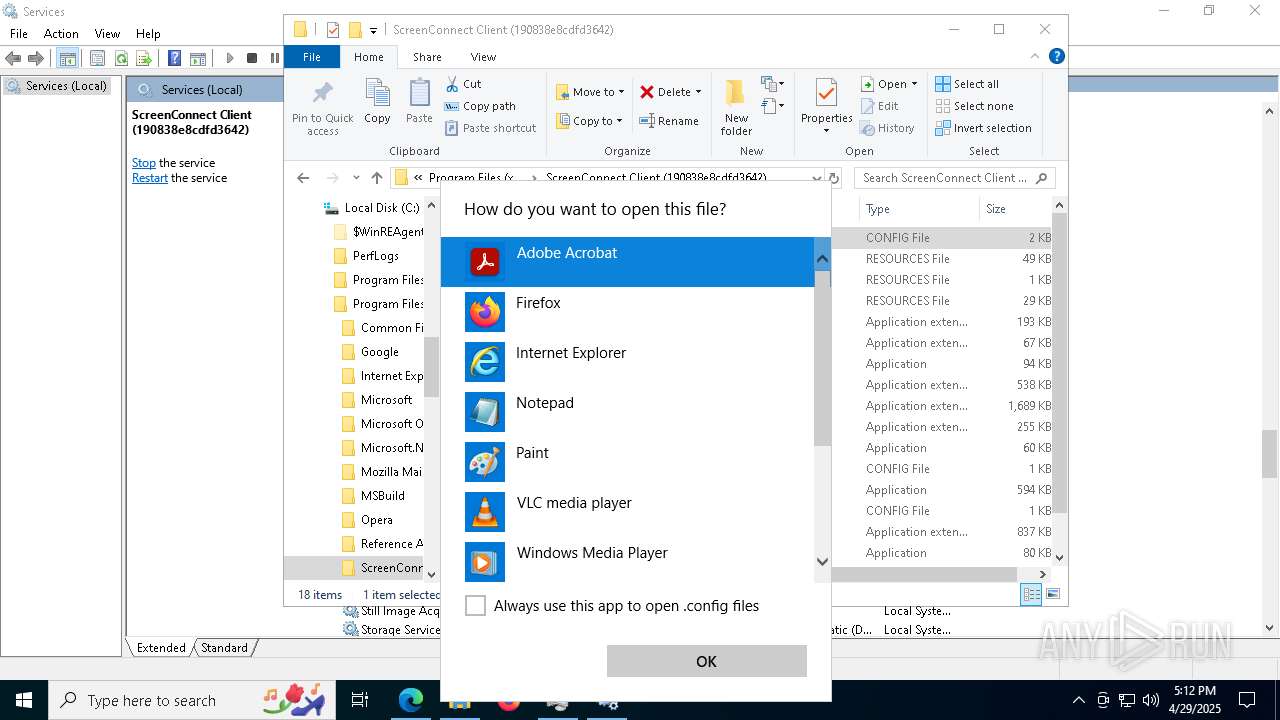Click the Copy button in the ribbon
The image size is (1280, 720).
377,101
